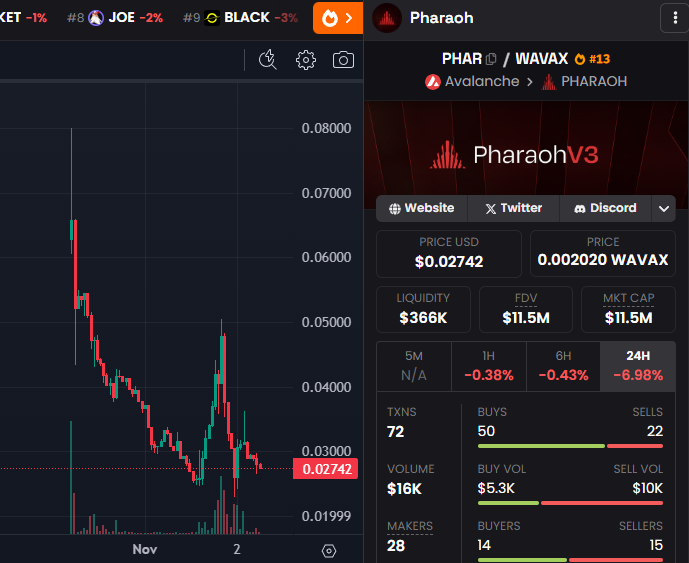Select the 5M timeframe tab
This screenshot has width=689, height=563.
pos(414,366)
